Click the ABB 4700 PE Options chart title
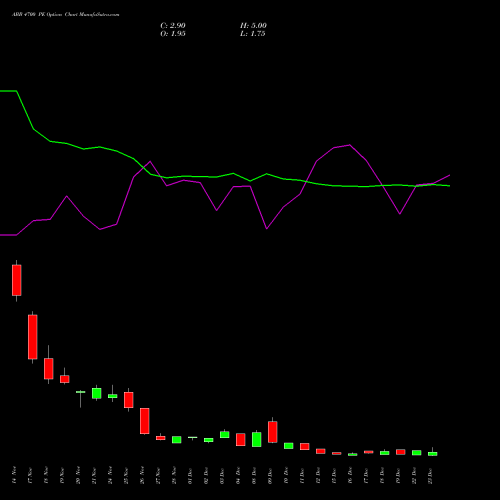 click(66, 15)
